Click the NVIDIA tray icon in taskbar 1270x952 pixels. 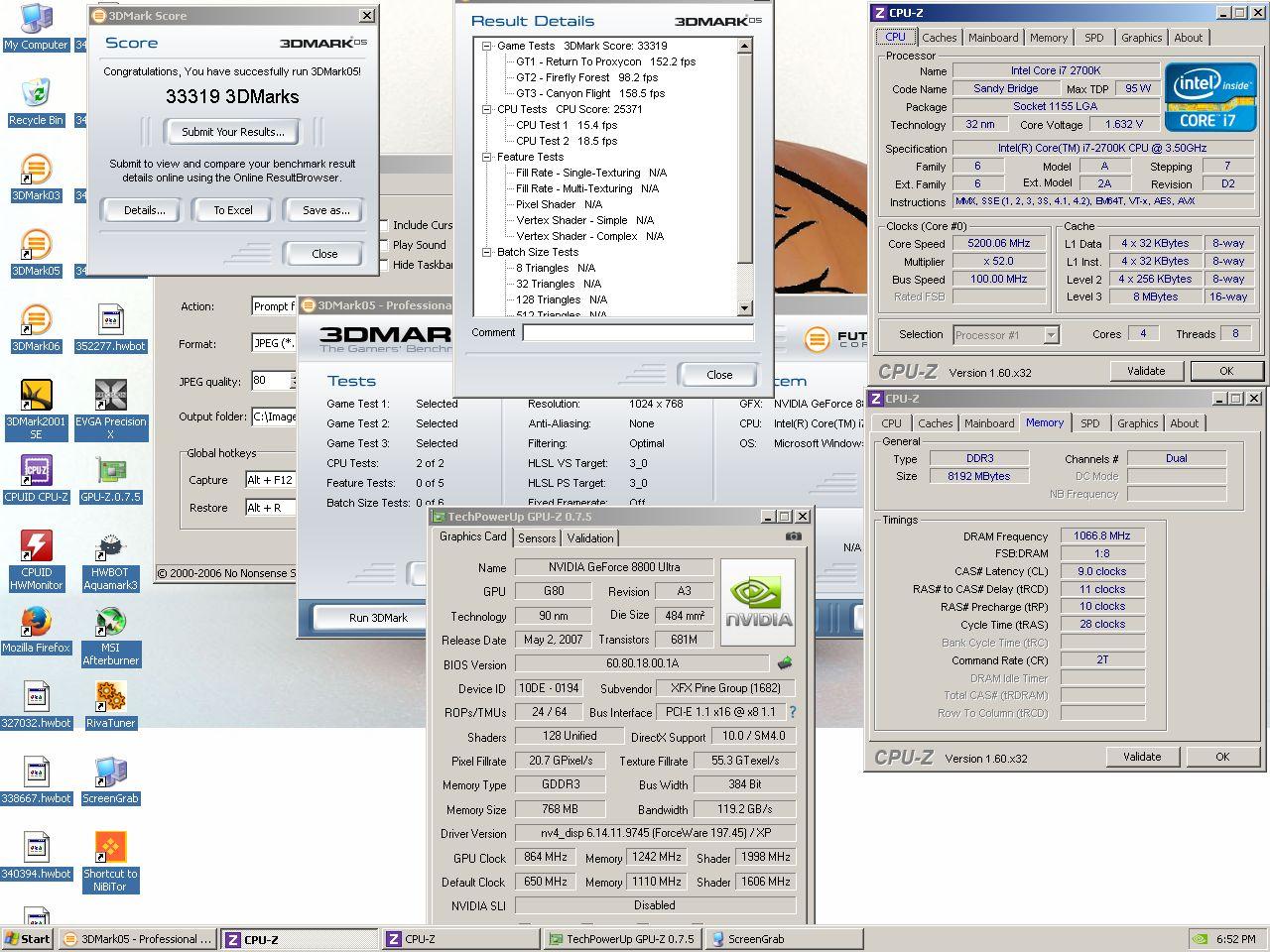click(1200, 939)
